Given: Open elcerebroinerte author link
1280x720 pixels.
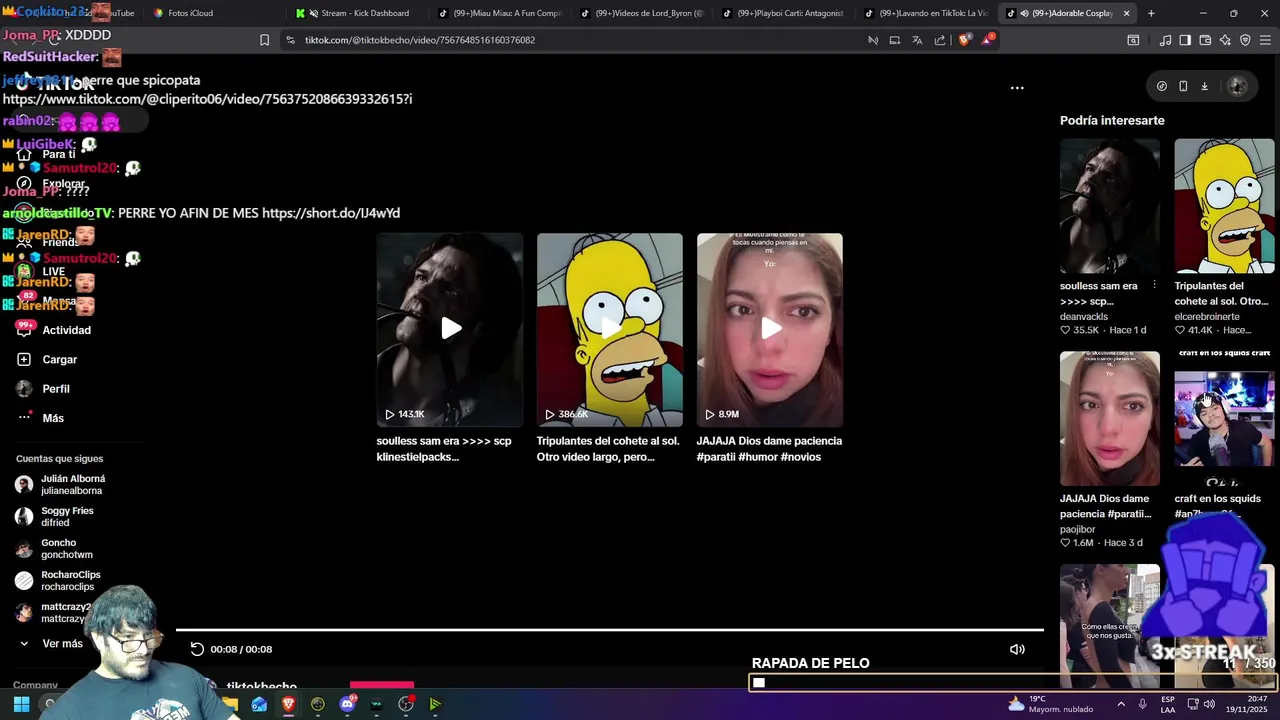Looking at the screenshot, I should [x=1206, y=316].
